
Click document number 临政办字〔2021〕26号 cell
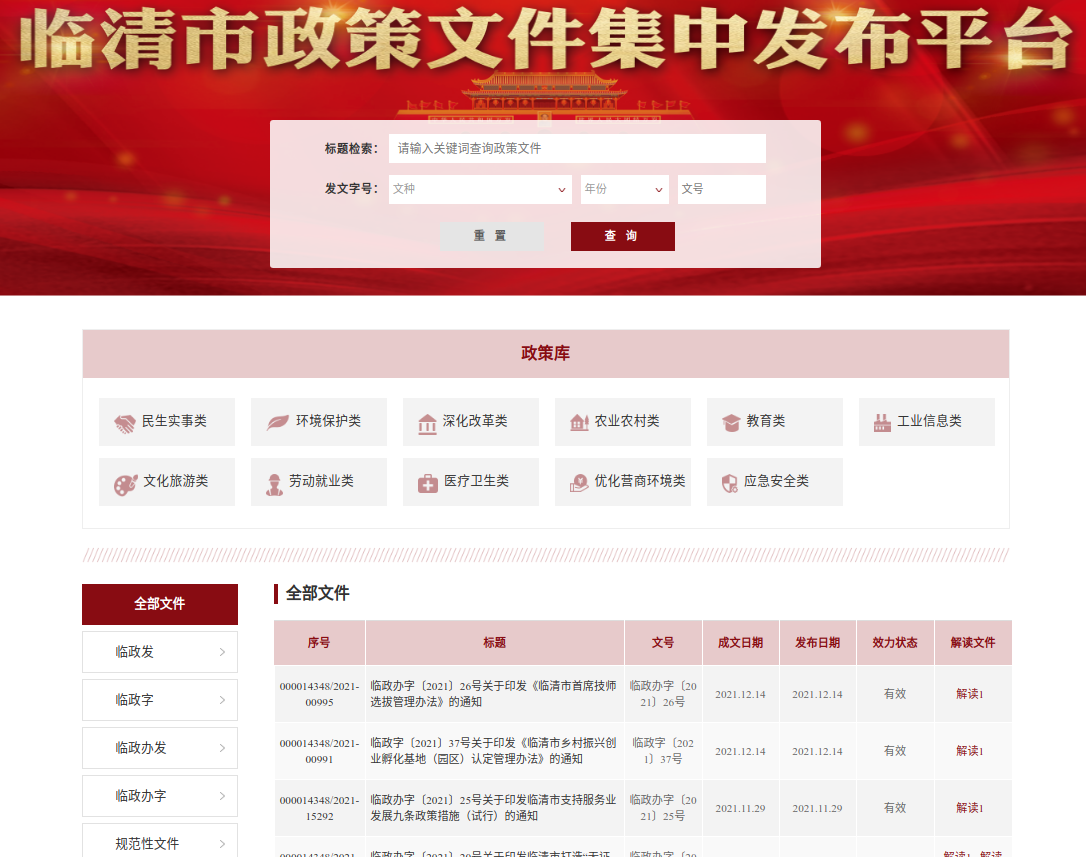(663, 694)
